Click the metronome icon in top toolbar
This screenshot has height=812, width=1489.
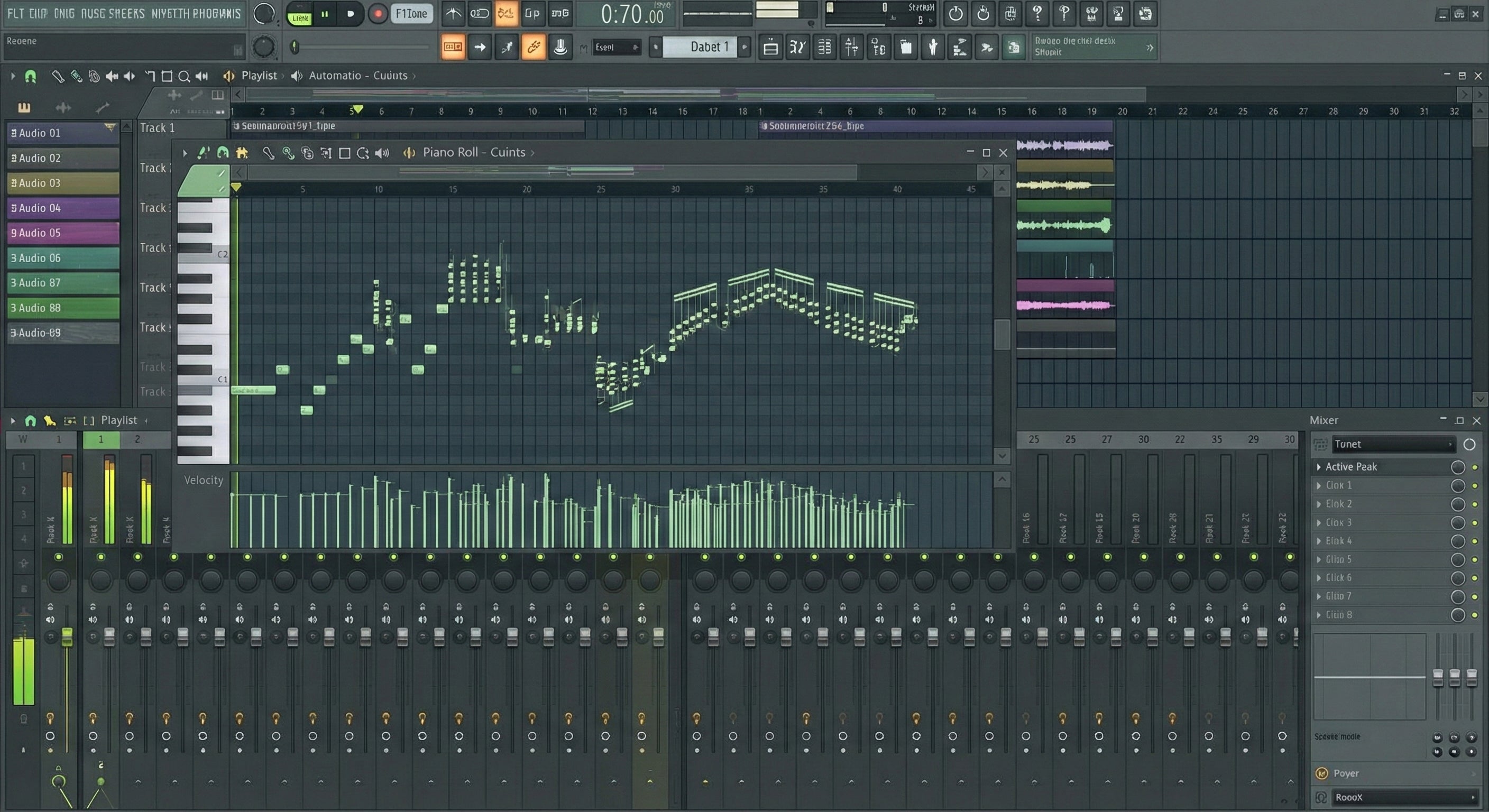click(x=453, y=14)
